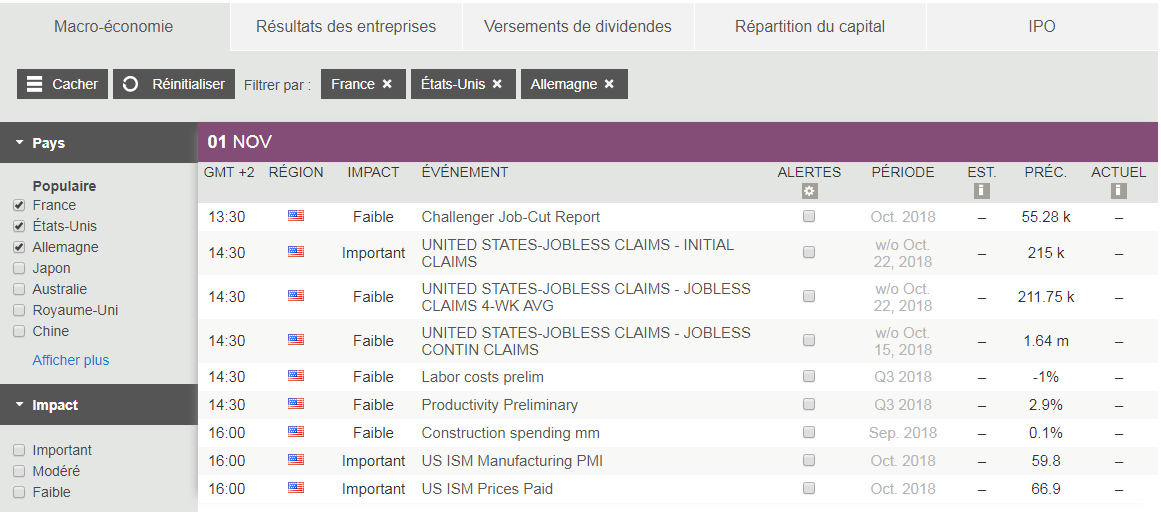Switch to the Versements de dividendes tab
The width and height of the screenshot is (1161, 512).
pyautogui.click(x=578, y=27)
